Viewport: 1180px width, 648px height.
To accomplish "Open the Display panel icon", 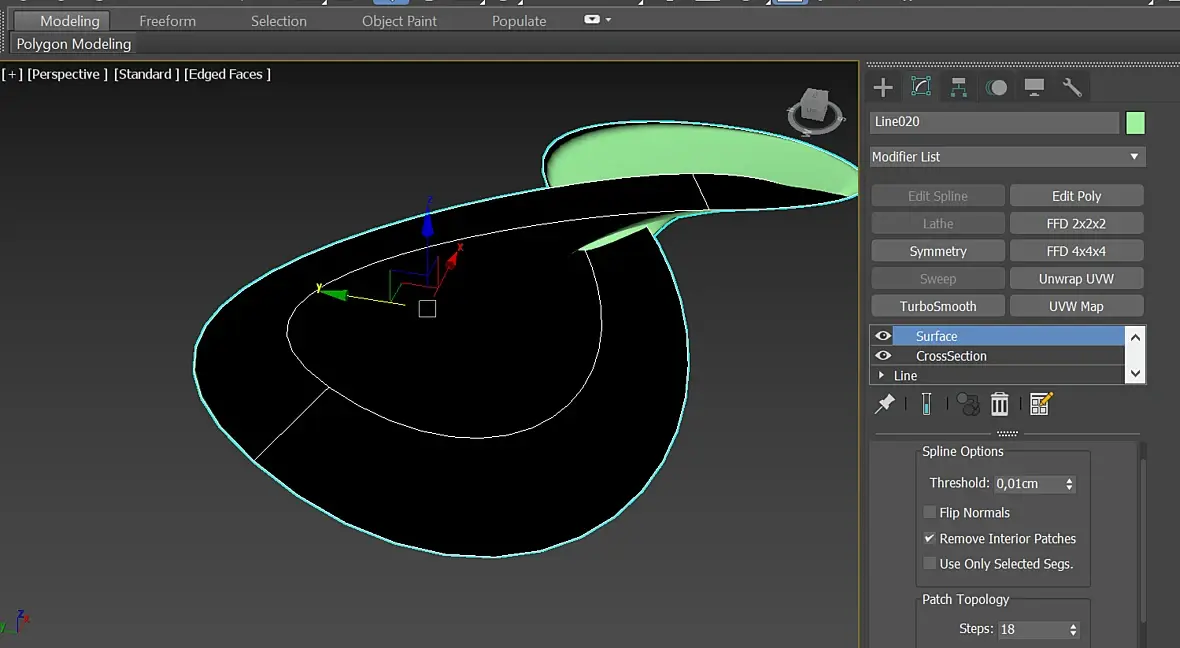I will (x=1034, y=88).
